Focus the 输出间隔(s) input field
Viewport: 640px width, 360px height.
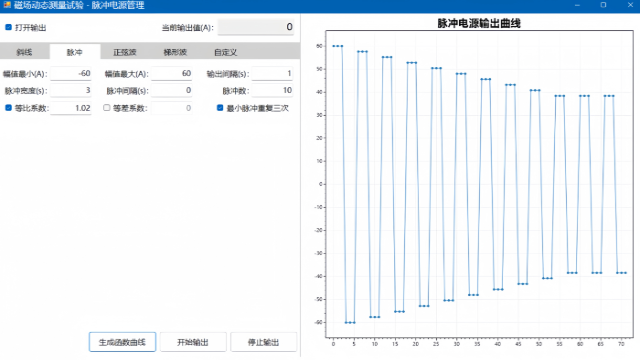coord(272,73)
